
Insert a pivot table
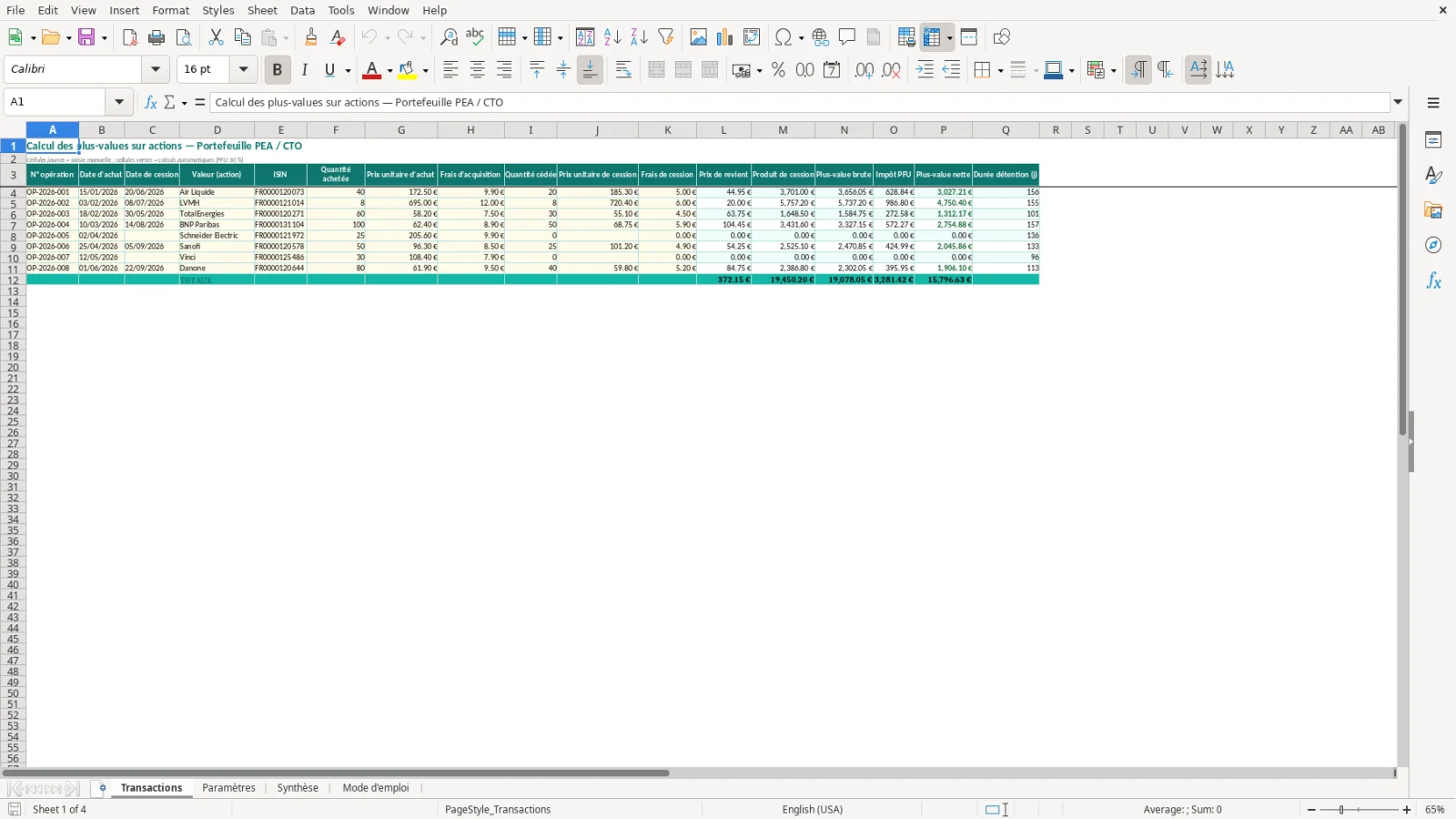click(x=752, y=37)
